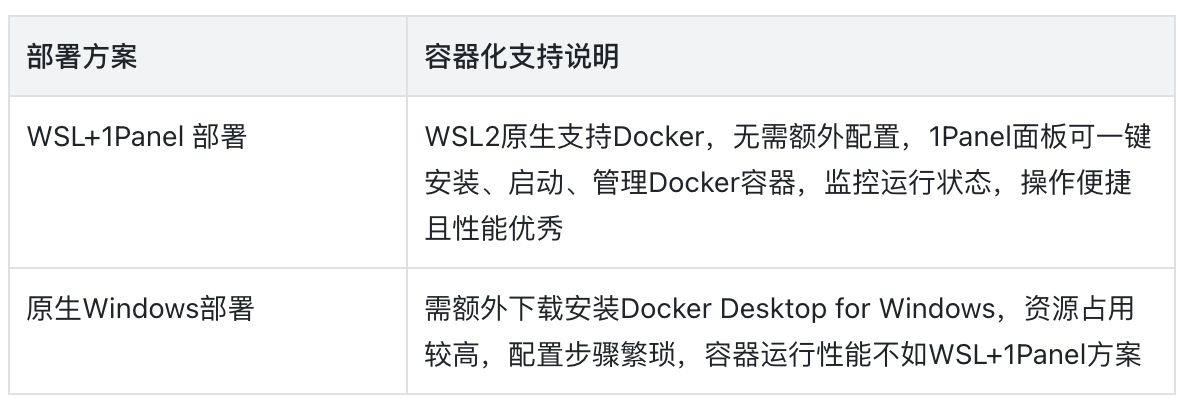The image size is (1190, 408).
Task: Select the 原生Windows部署 cell
Action: pos(140,310)
